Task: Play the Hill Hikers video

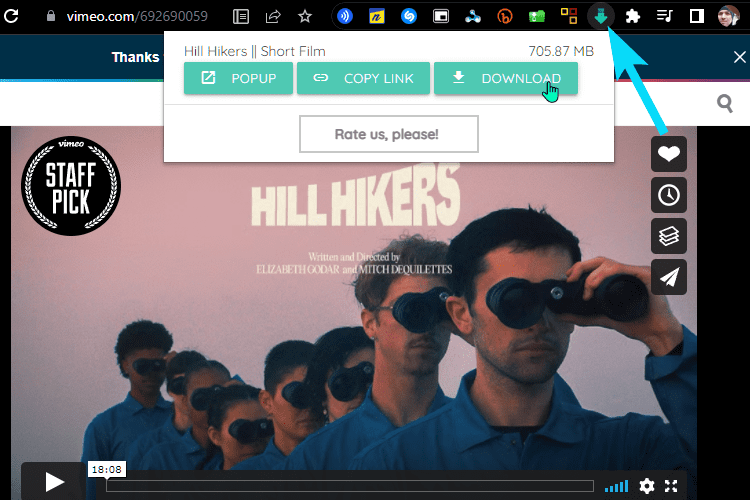Action: [54, 481]
